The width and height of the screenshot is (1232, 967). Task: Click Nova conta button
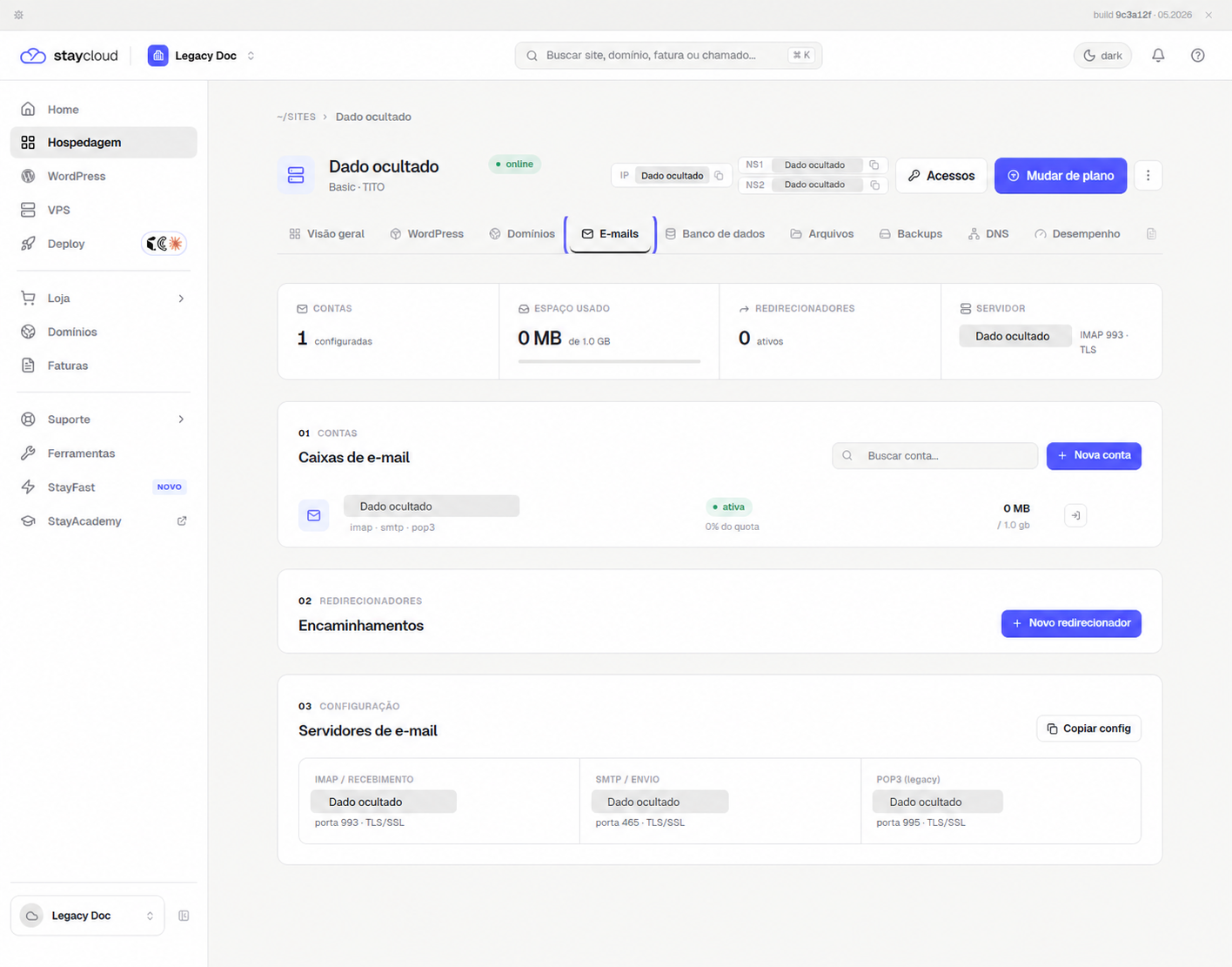pyautogui.click(x=1094, y=456)
